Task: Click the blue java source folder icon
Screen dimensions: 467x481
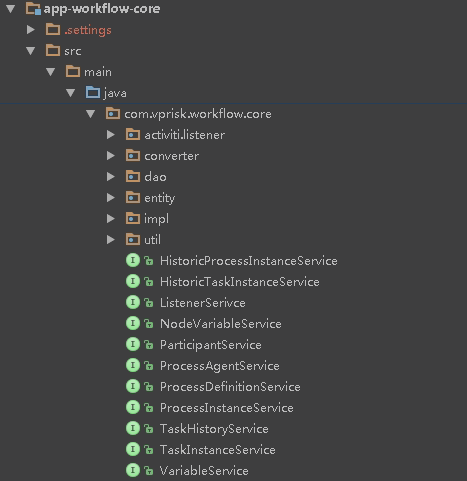Action: pos(93,92)
